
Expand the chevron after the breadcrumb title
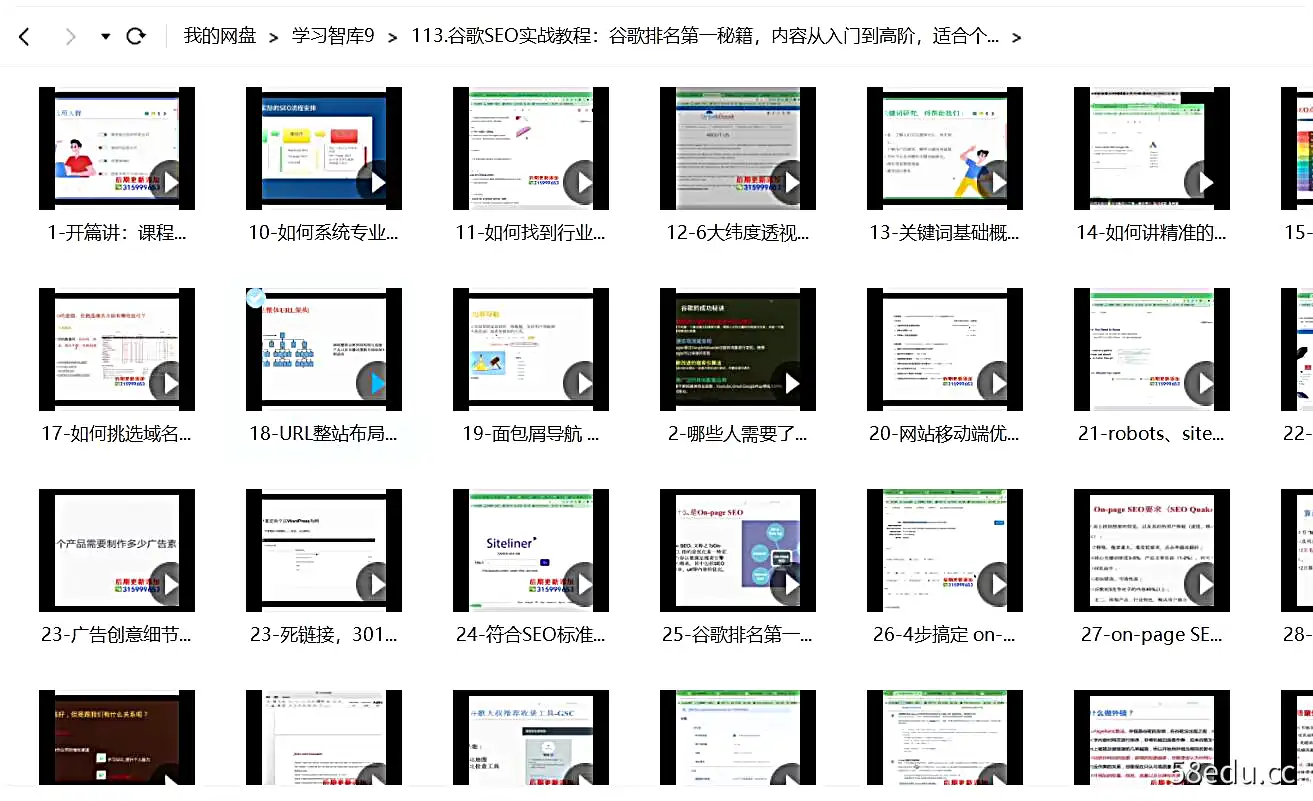click(1016, 36)
